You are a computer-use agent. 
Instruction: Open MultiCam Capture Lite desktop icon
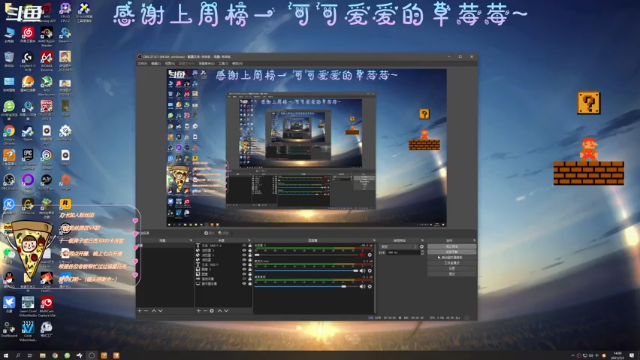[x=46, y=306]
